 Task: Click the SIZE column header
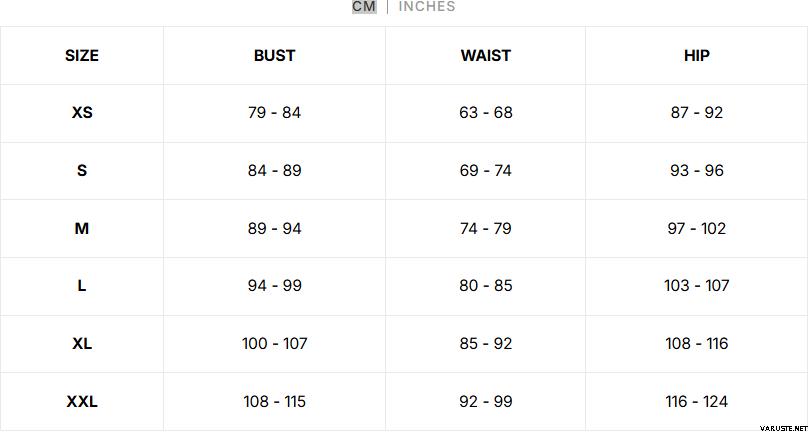click(82, 56)
